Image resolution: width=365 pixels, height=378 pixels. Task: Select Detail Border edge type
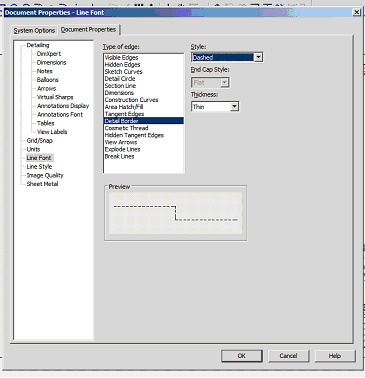coord(144,121)
